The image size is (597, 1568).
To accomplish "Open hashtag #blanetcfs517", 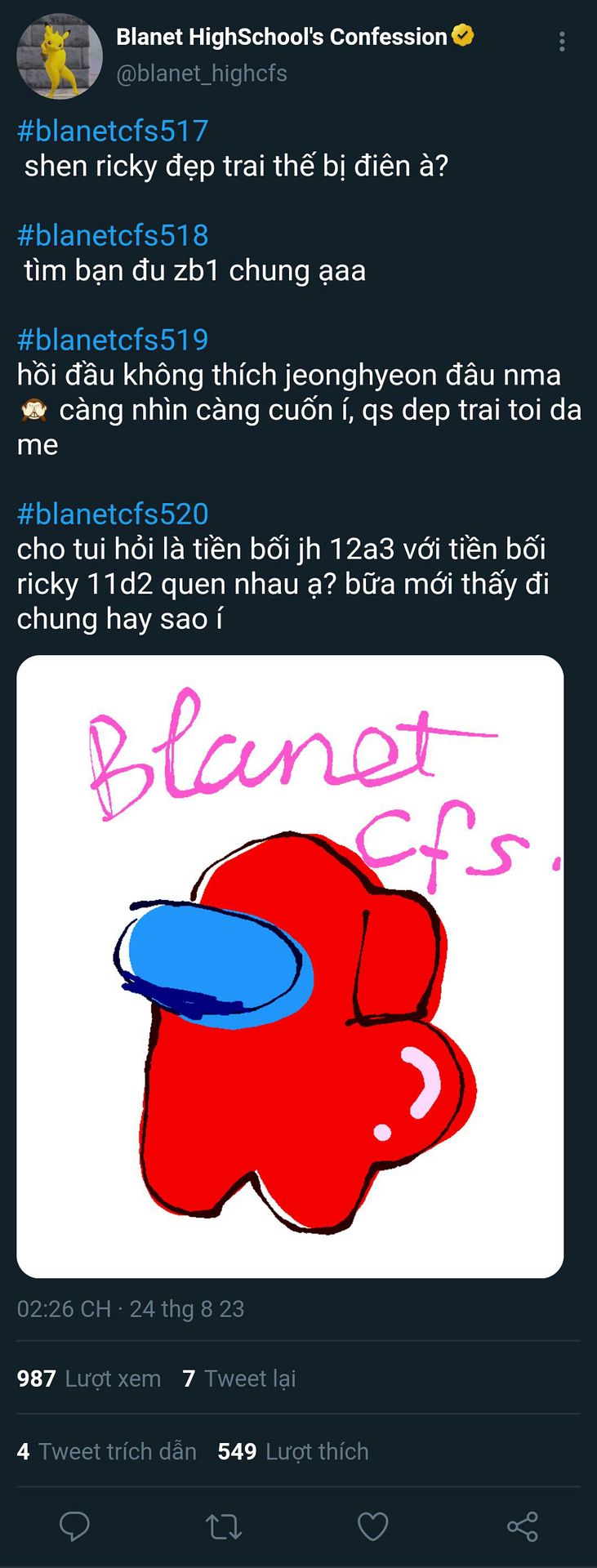I will (113, 131).
